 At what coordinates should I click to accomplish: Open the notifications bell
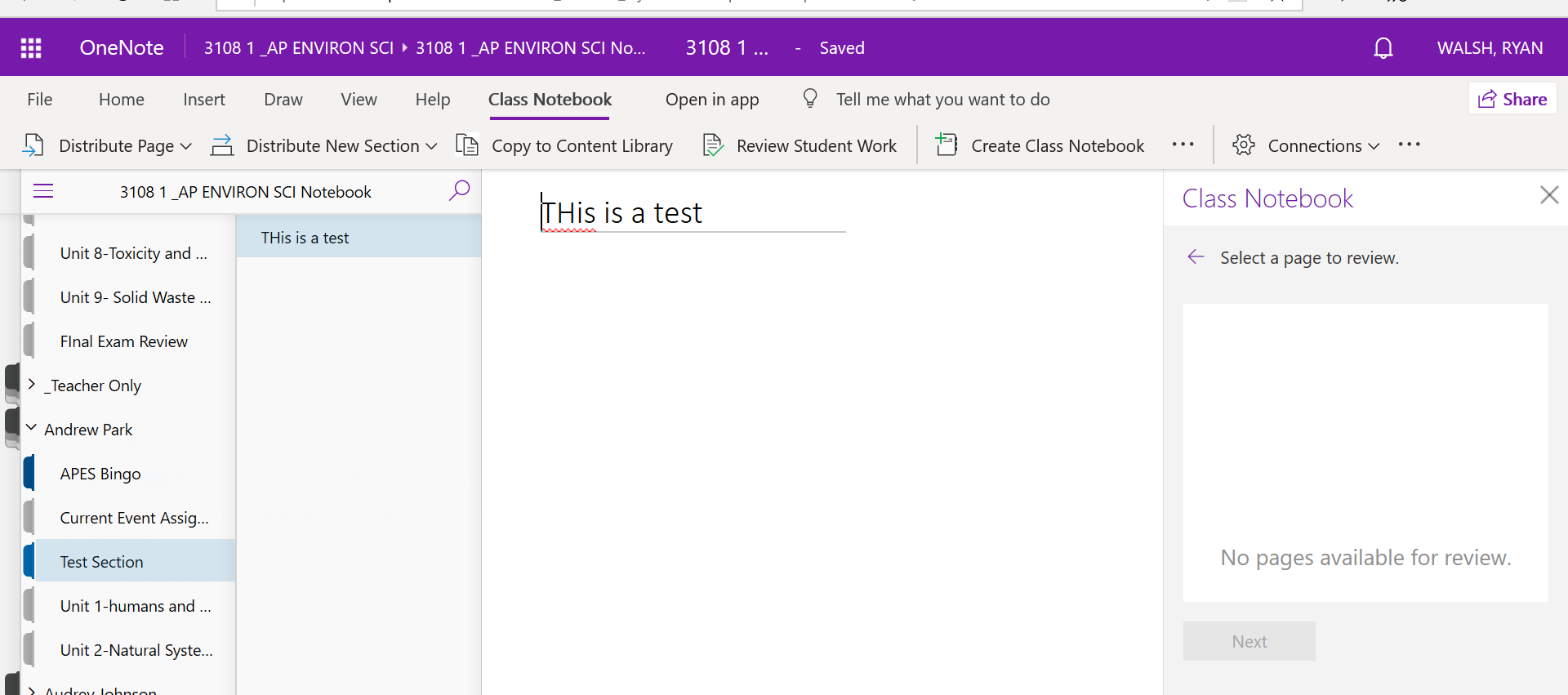tap(1383, 48)
